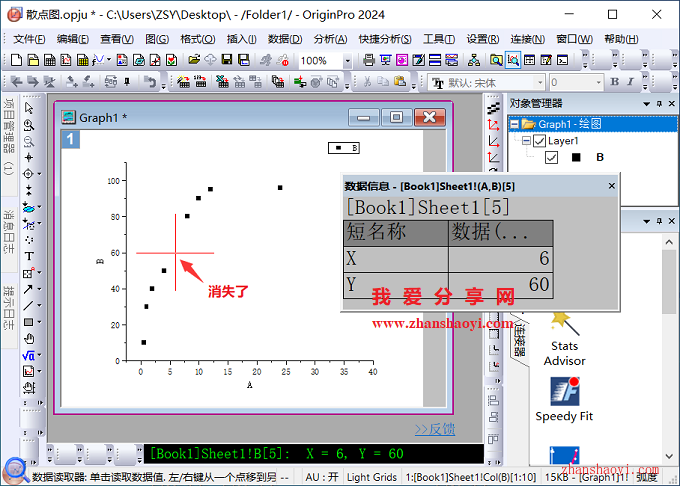Select the Graph1 - 绘图 tree item
Image resolution: width=680 pixels, height=486 pixels.
(569, 124)
